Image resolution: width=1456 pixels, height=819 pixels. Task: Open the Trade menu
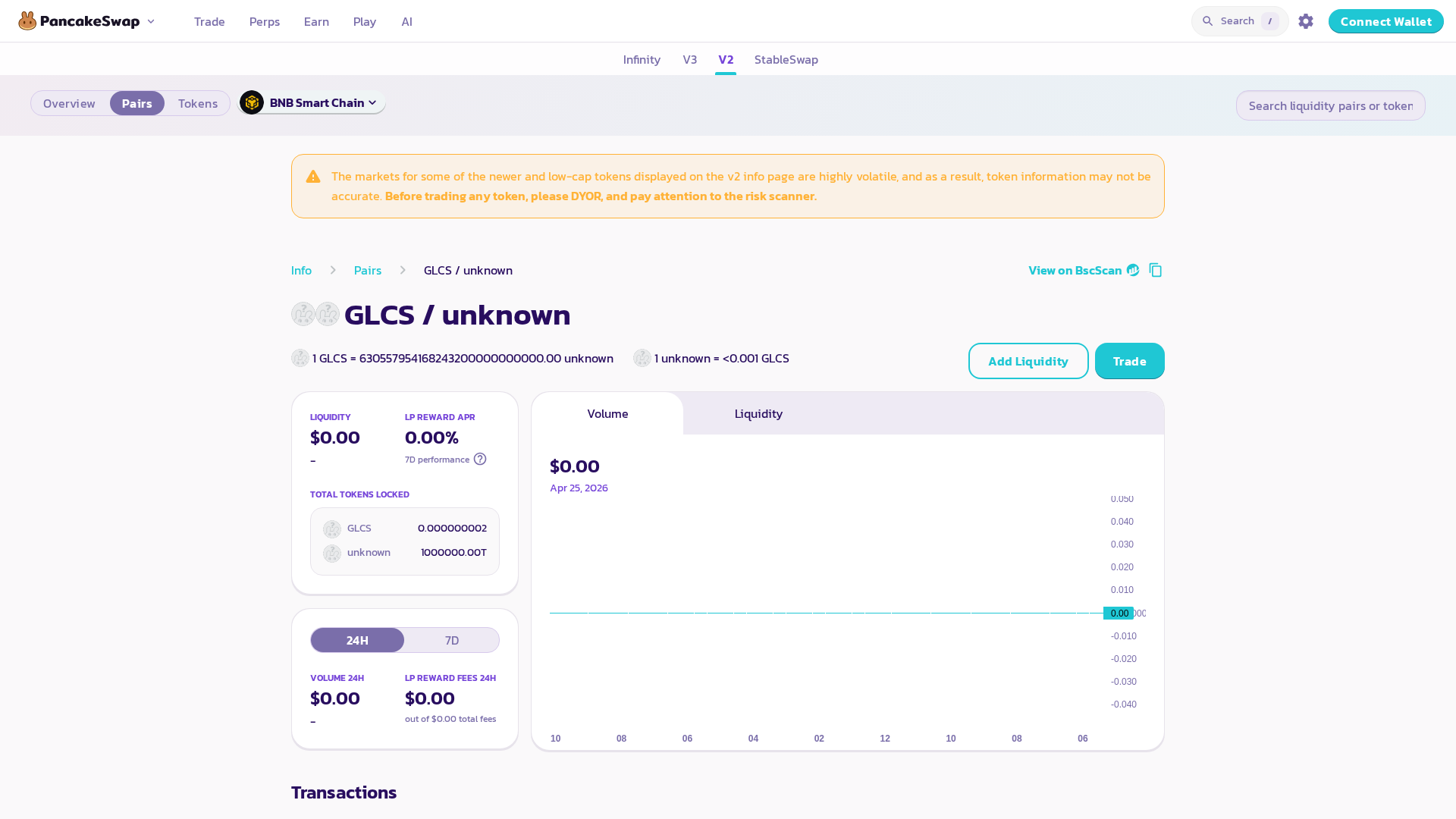(209, 21)
